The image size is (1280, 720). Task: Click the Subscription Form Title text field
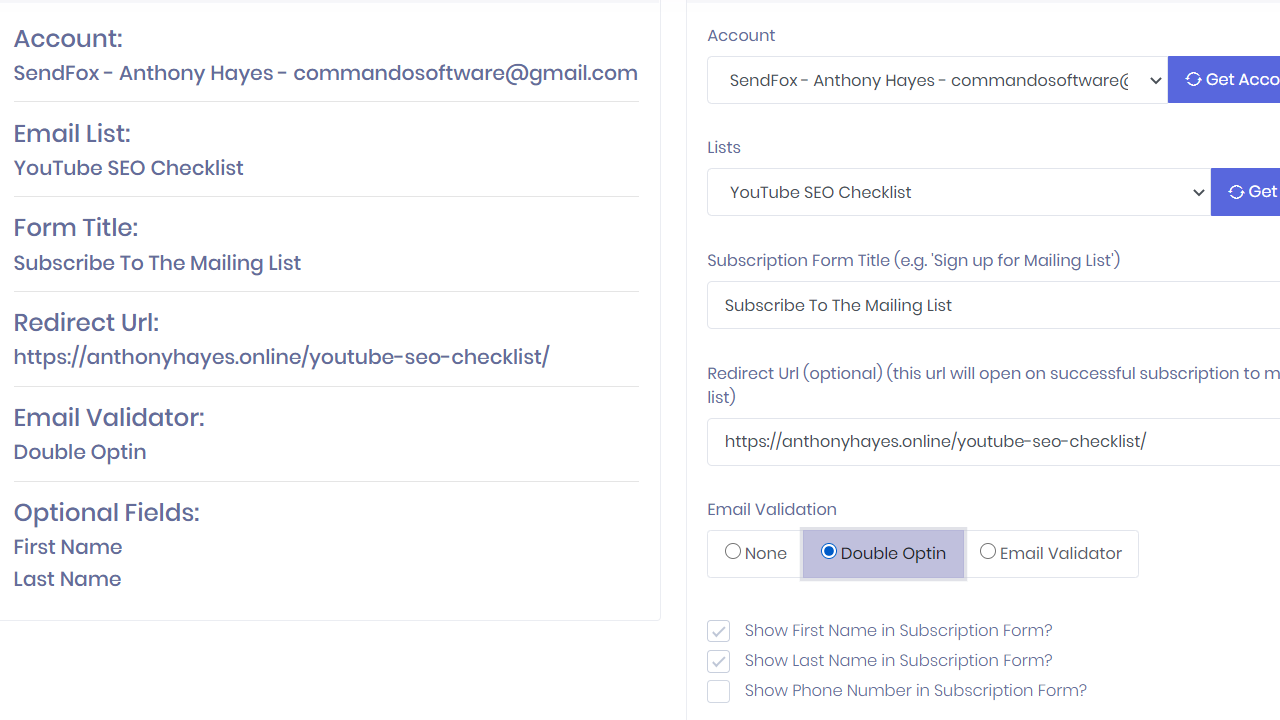pyautogui.click(x=990, y=305)
